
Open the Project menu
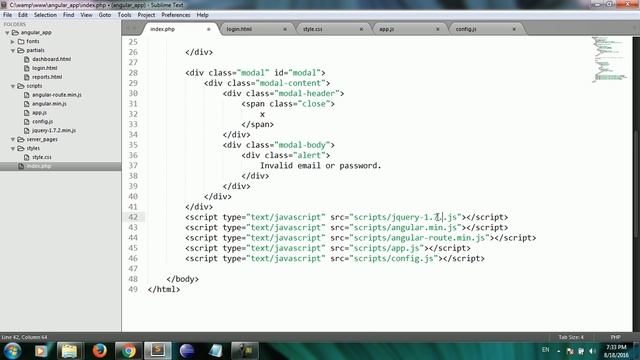(x=146, y=15)
